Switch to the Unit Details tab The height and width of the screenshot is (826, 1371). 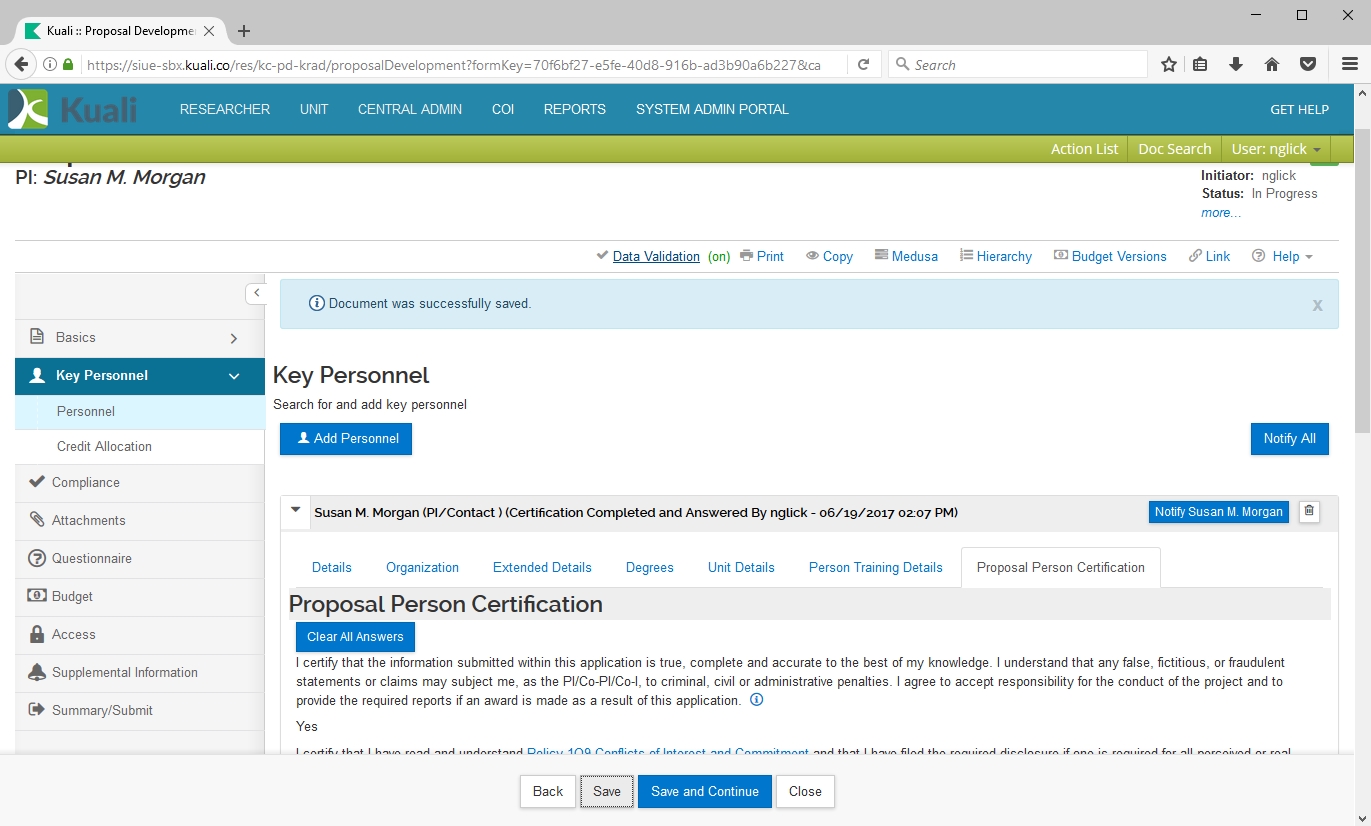[x=741, y=567]
